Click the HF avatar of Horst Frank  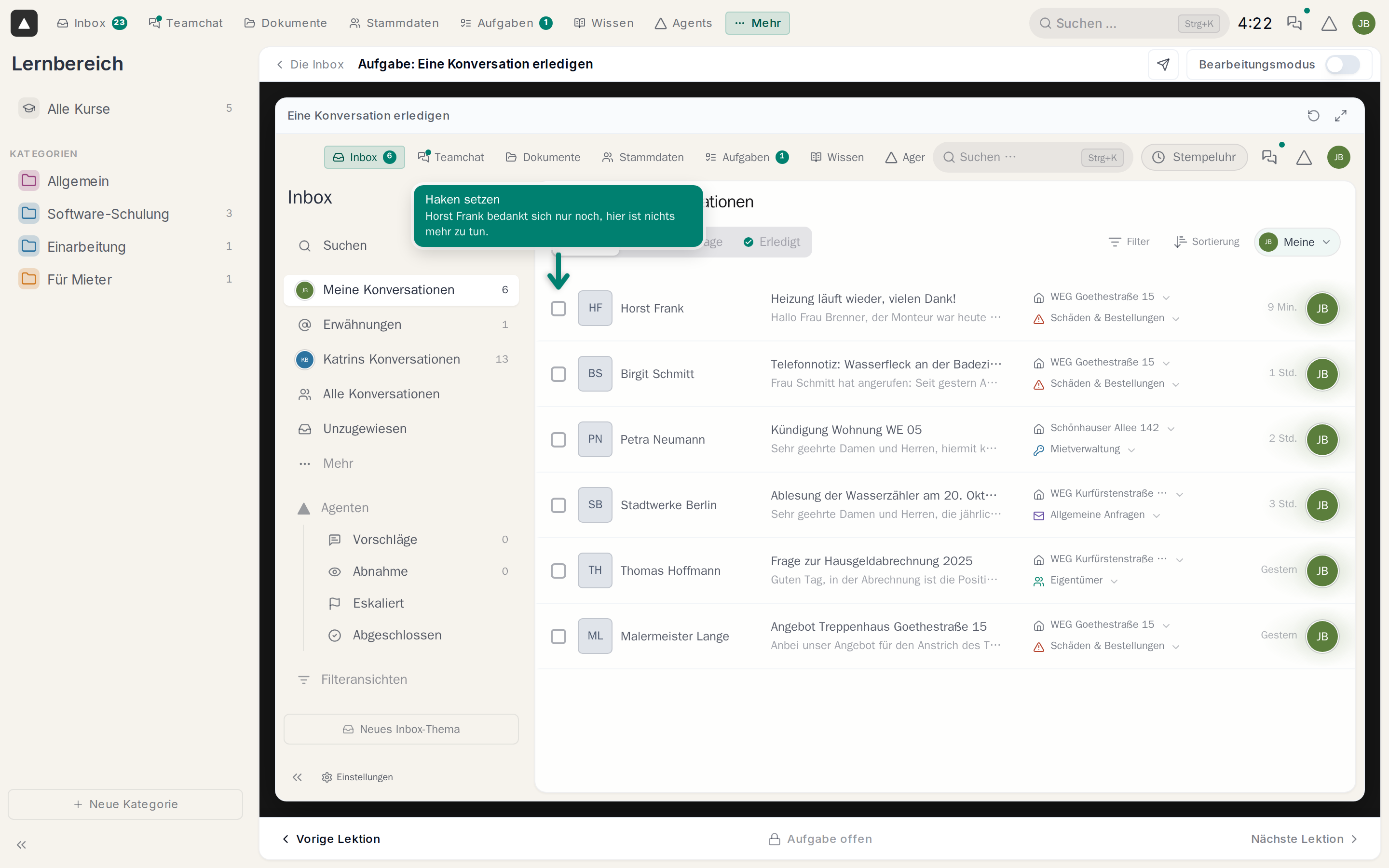pyautogui.click(x=595, y=308)
